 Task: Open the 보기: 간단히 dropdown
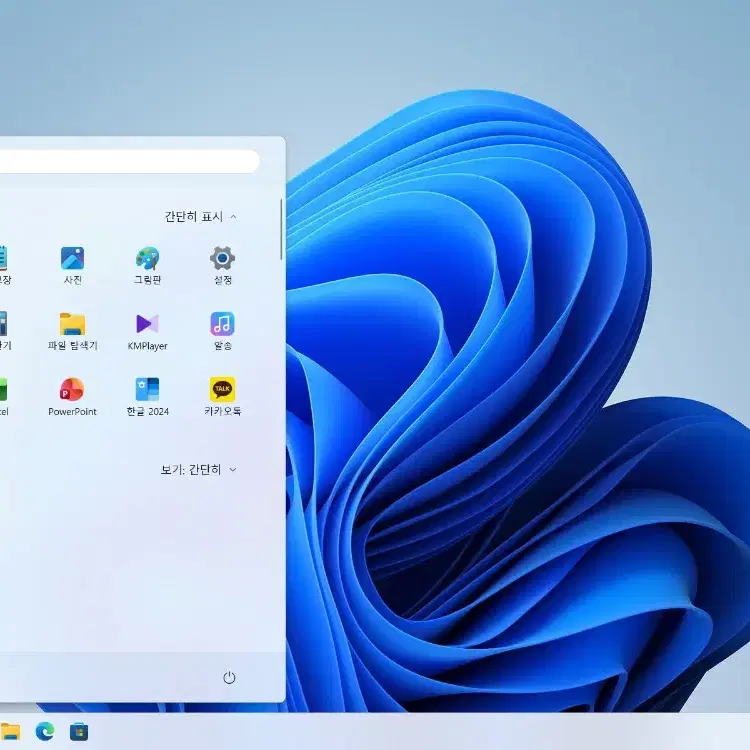[x=199, y=470]
